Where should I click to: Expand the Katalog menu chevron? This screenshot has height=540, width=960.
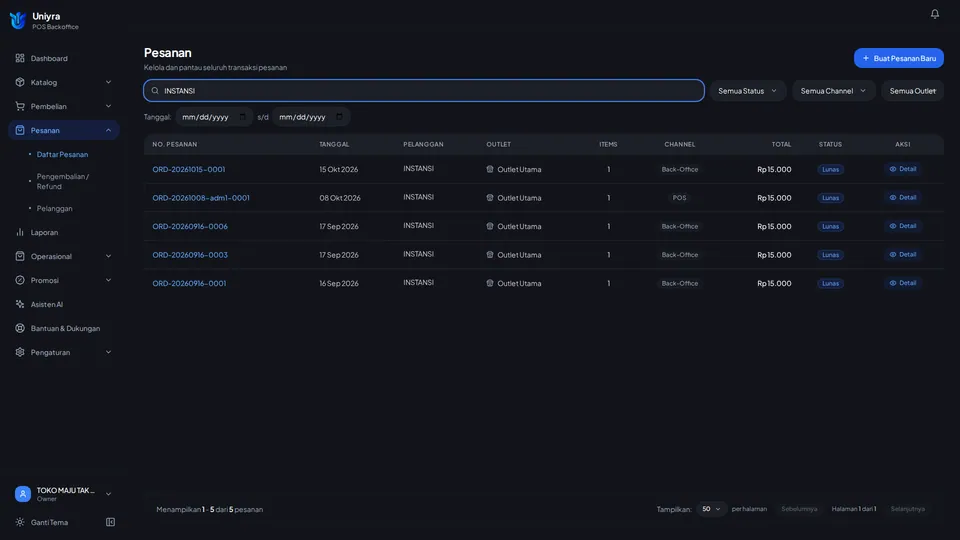108,82
